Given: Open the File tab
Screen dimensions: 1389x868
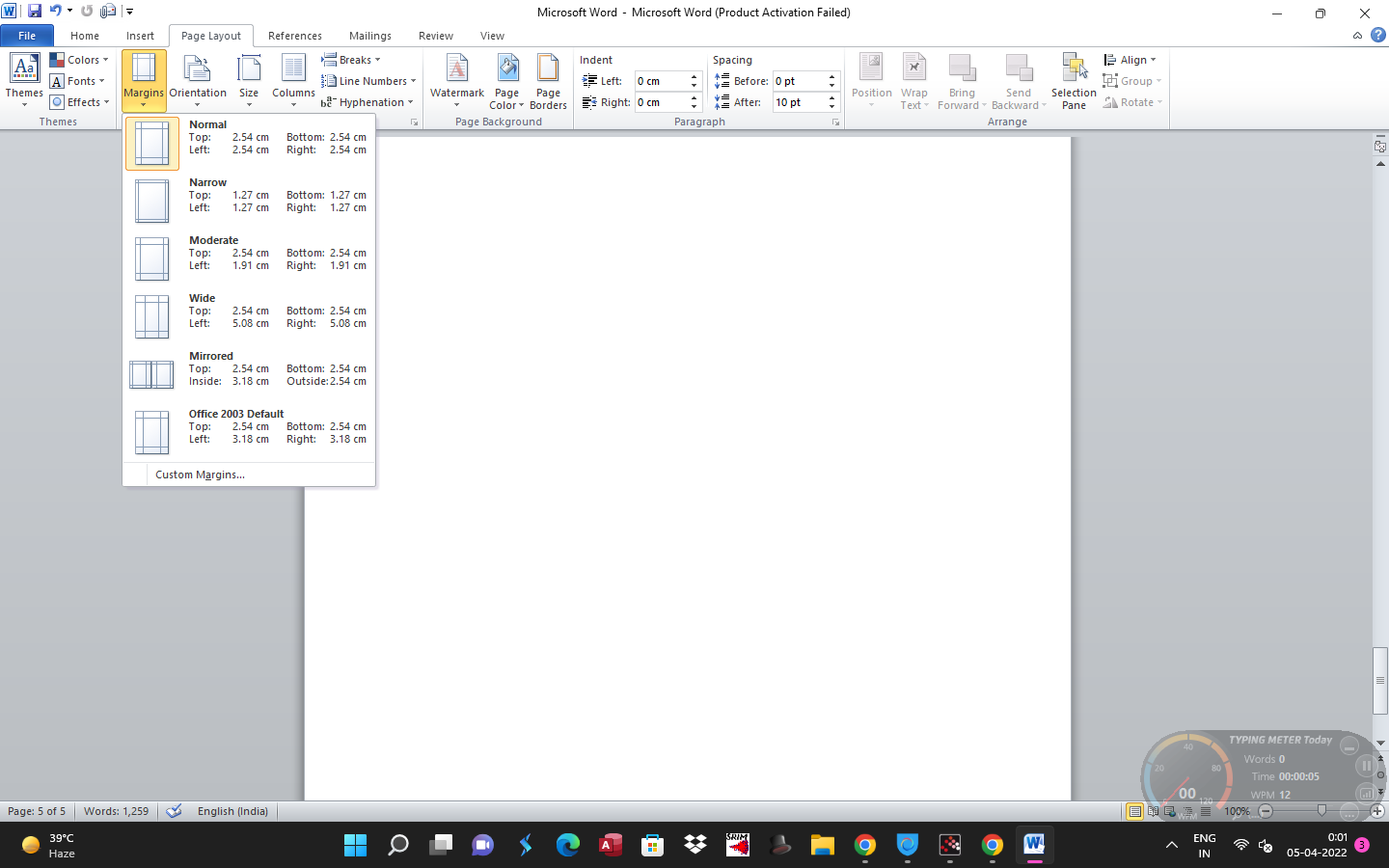Looking at the screenshot, I should pyautogui.click(x=27, y=36).
